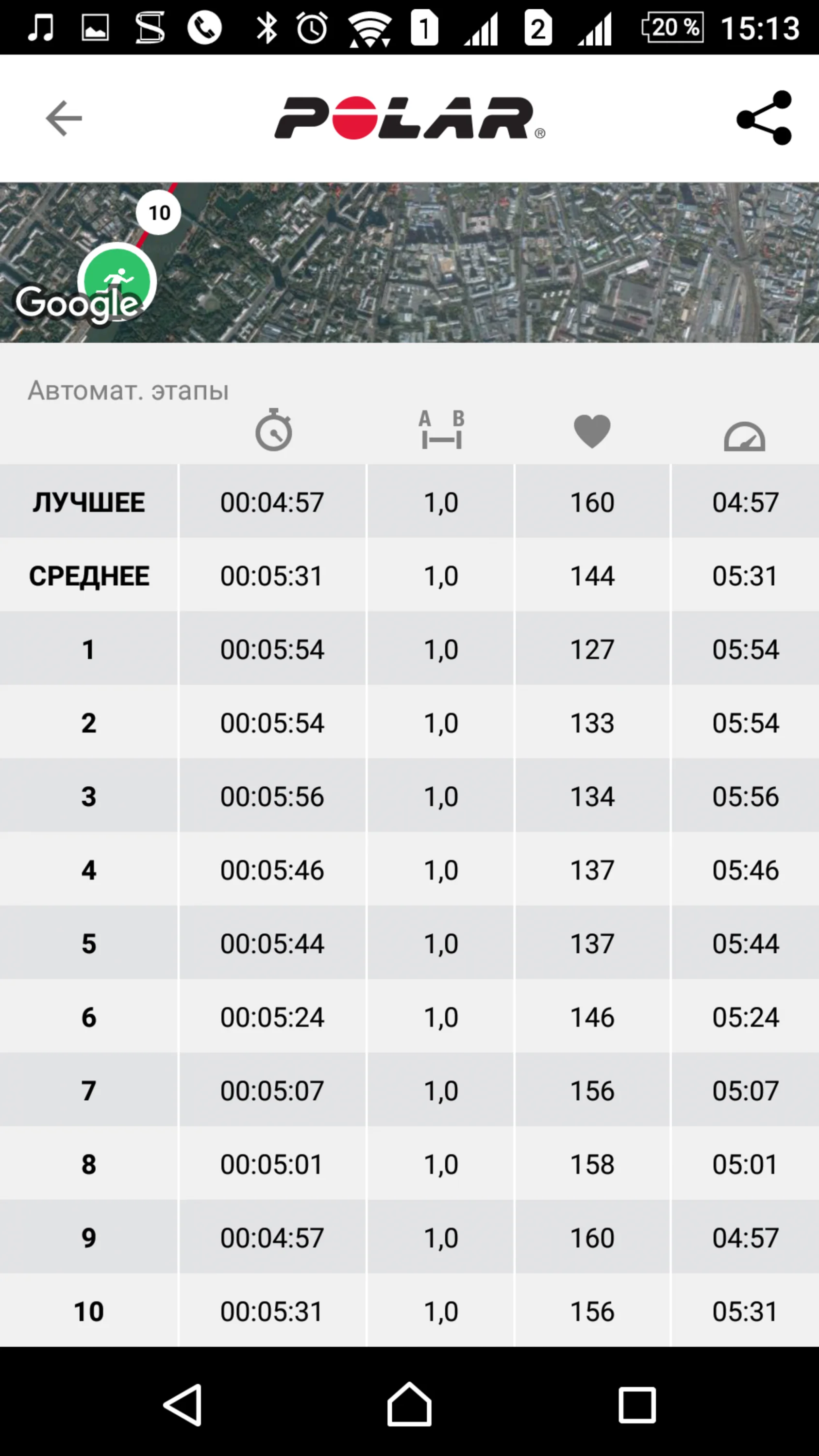Tap lap 9 duration 00:04:57
The height and width of the screenshot is (1456, 819).
pyautogui.click(x=272, y=1238)
